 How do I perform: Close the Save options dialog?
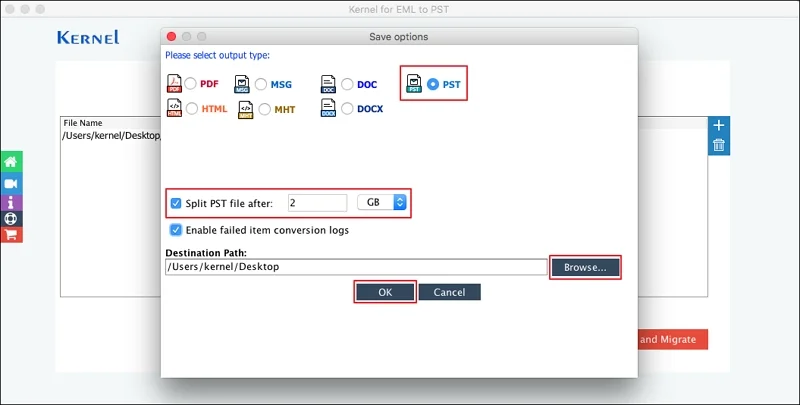coord(171,37)
